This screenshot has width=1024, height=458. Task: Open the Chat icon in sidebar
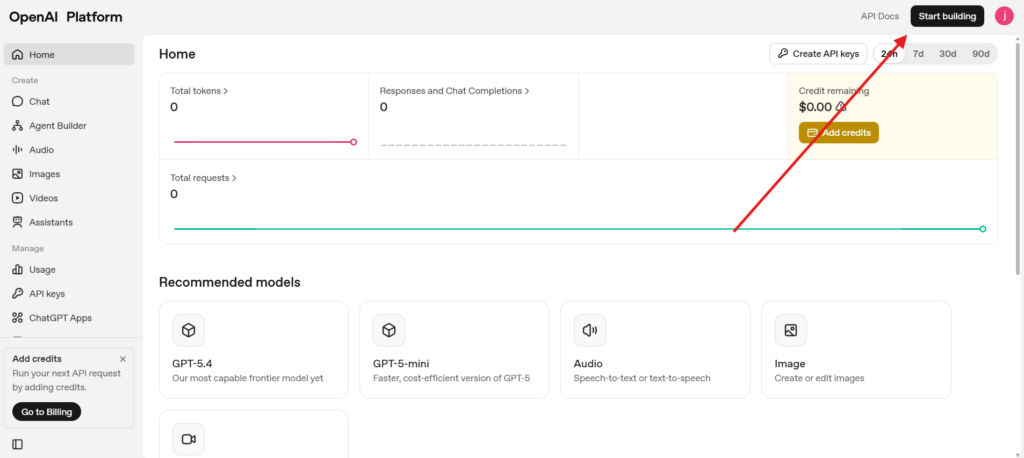pos(18,102)
